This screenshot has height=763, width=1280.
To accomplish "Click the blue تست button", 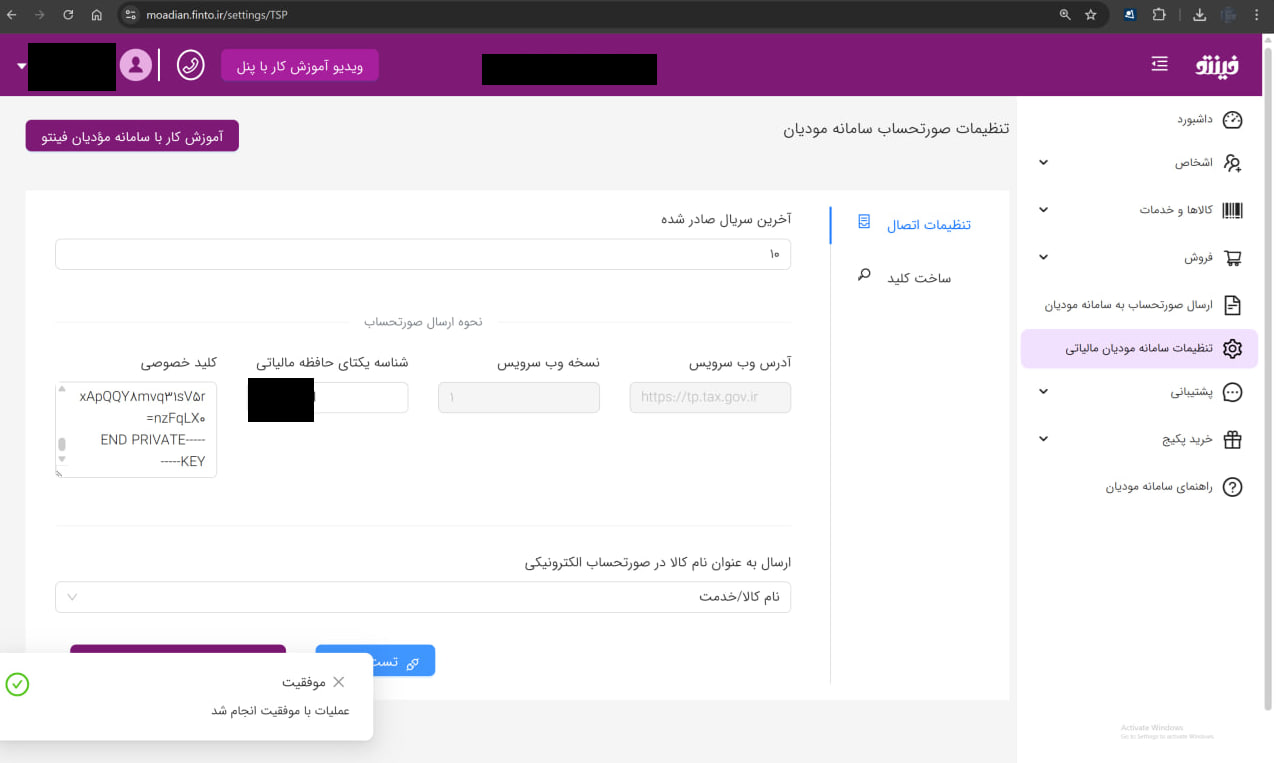I will tap(375, 661).
